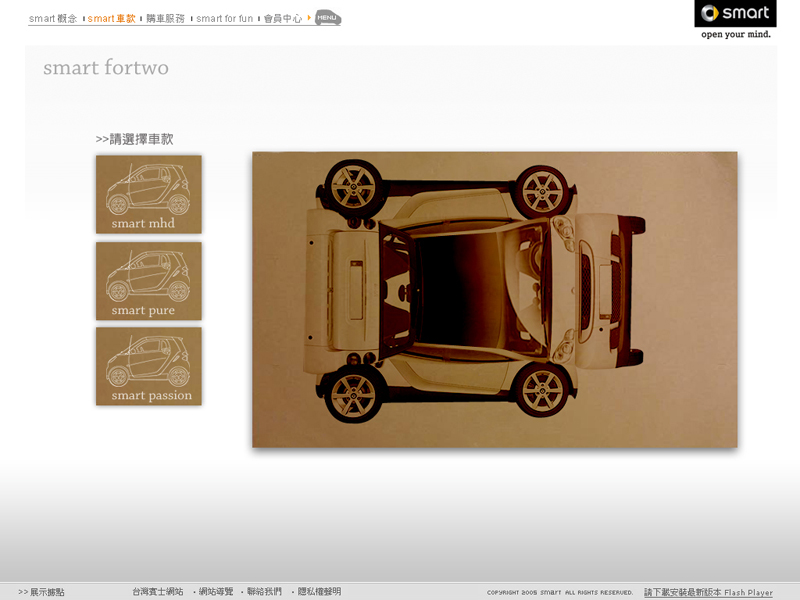
Task: Choose the smart pure model thumbnail
Action: click(149, 281)
